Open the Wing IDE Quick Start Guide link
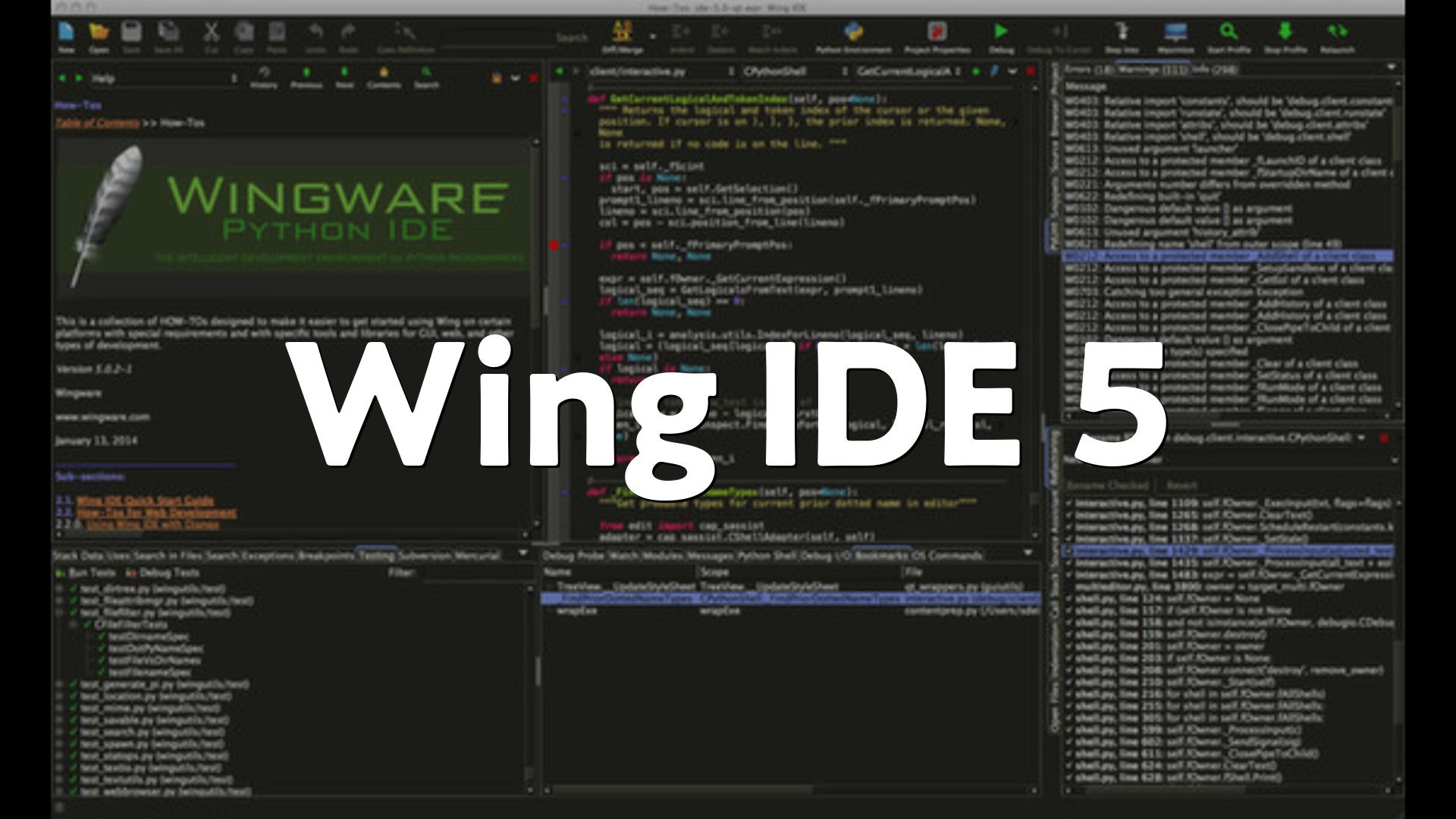 [145, 500]
